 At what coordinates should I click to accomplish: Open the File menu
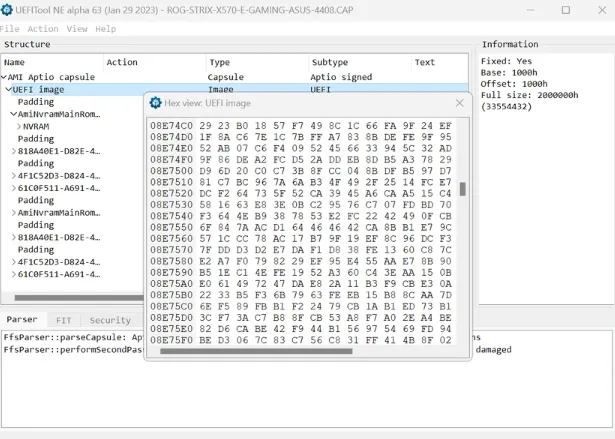coord(9,29)
